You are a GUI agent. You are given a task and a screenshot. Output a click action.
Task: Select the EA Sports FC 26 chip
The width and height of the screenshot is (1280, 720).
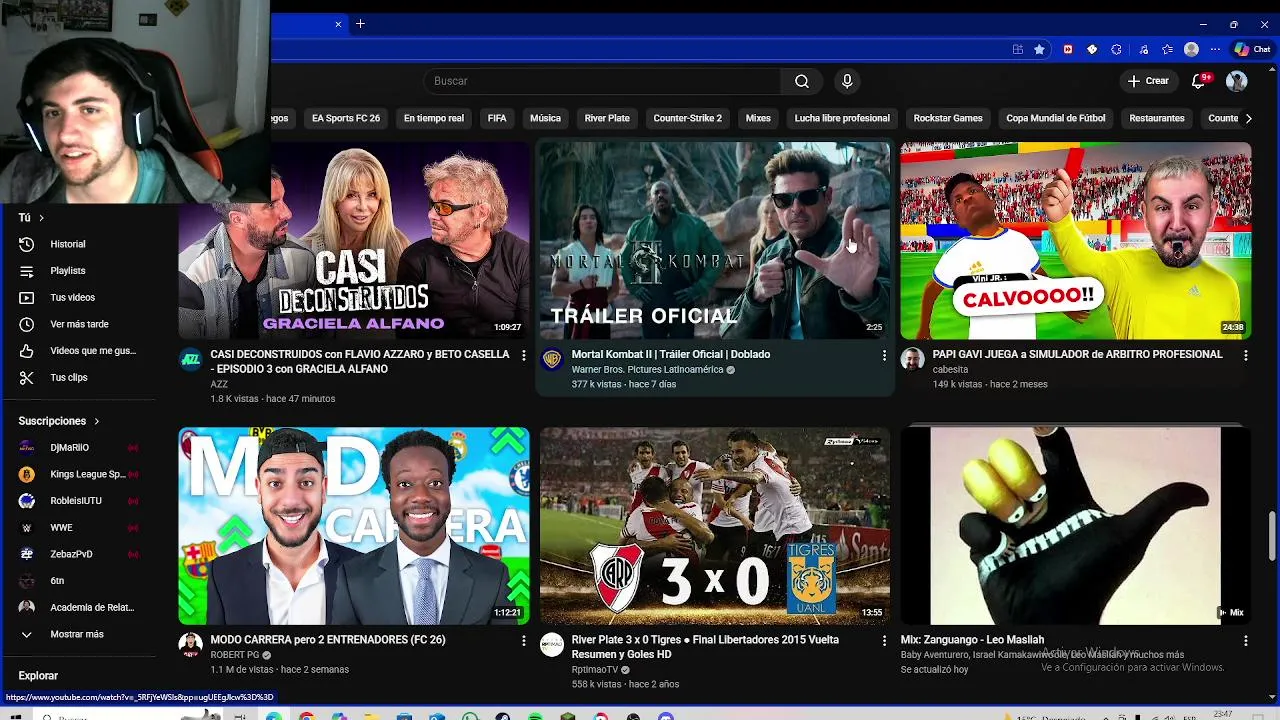pyautogui.click(x=346, y=118)
